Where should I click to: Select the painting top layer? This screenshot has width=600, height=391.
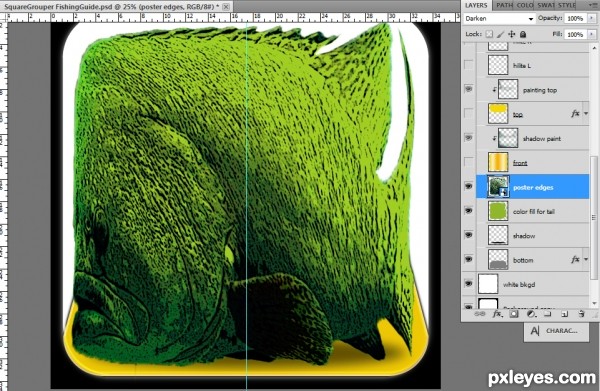[532, 90]
